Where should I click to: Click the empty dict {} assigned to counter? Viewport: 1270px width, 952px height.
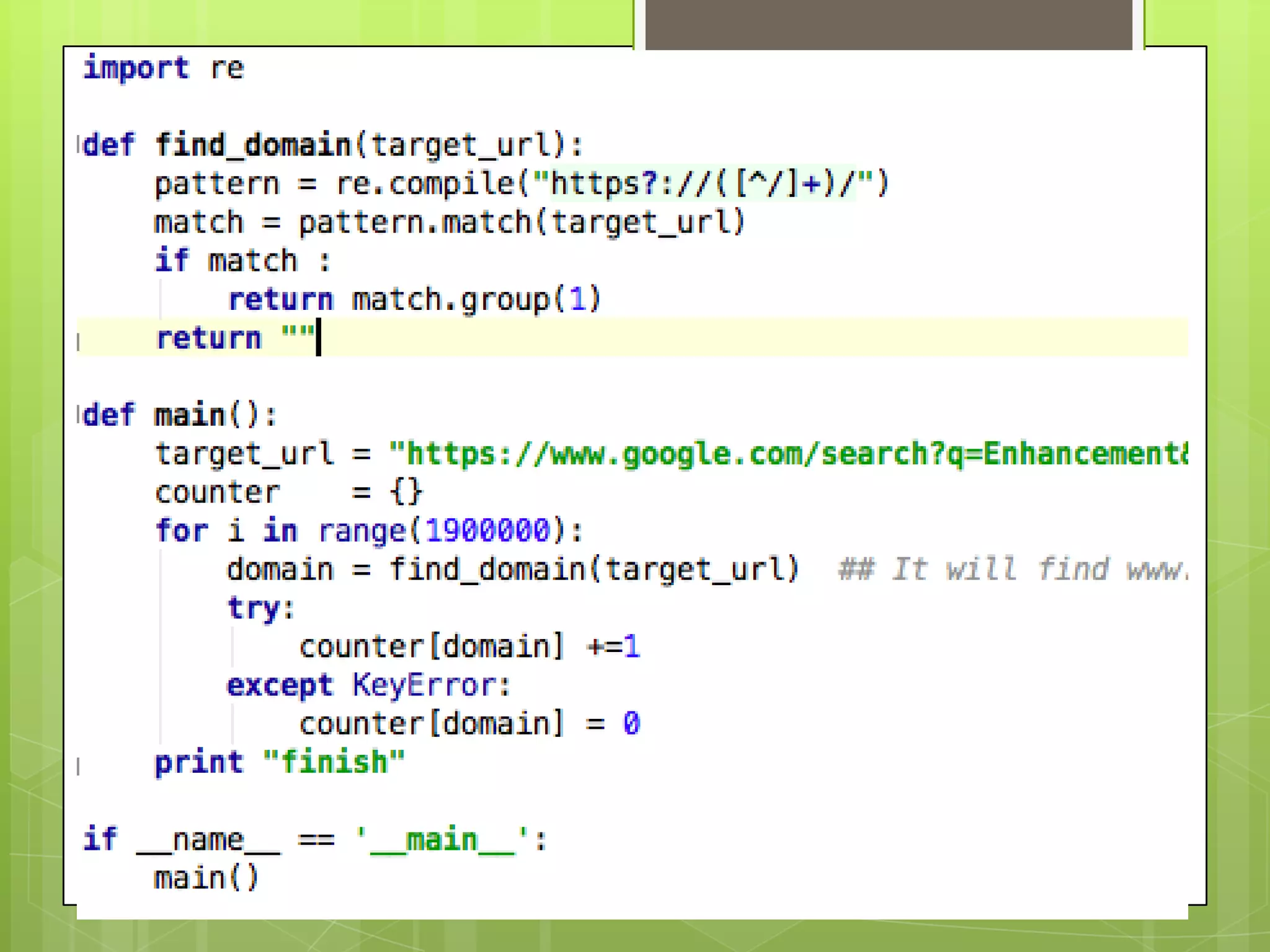[406, 493]
